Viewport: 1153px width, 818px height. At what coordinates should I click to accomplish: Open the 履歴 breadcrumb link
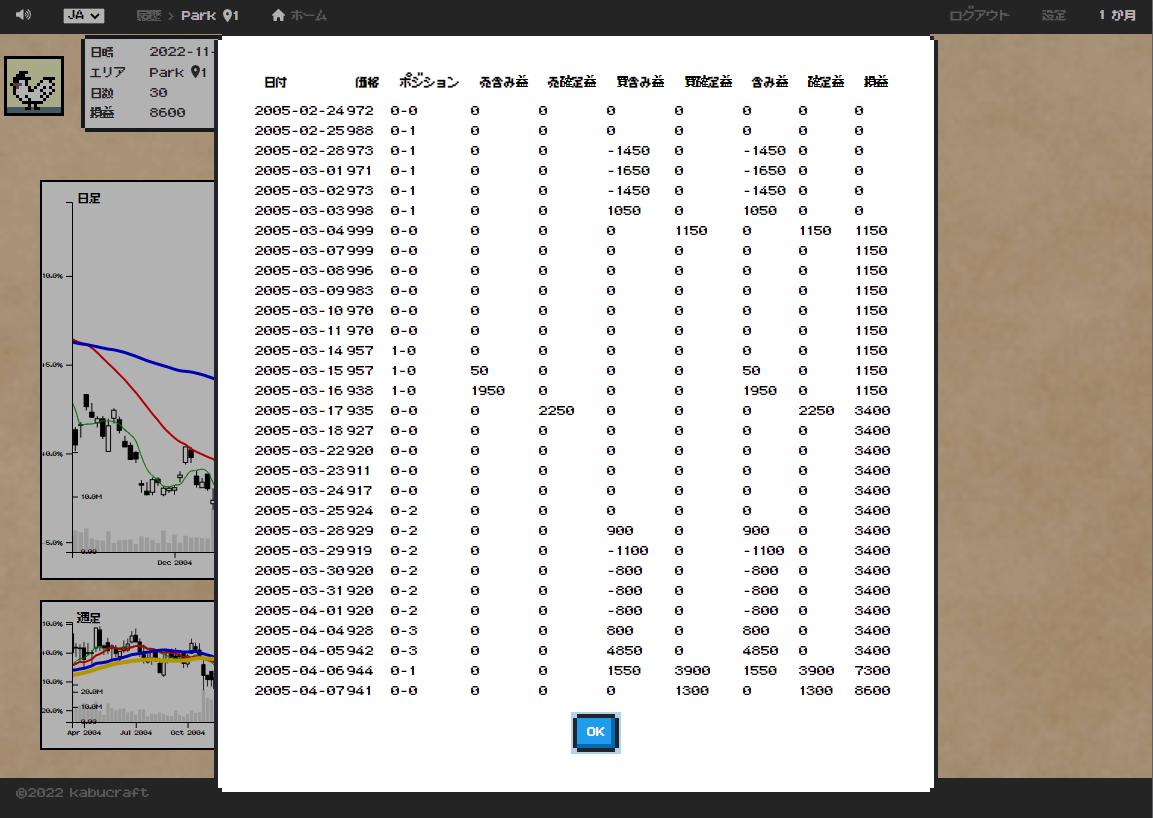coord(148,16)
